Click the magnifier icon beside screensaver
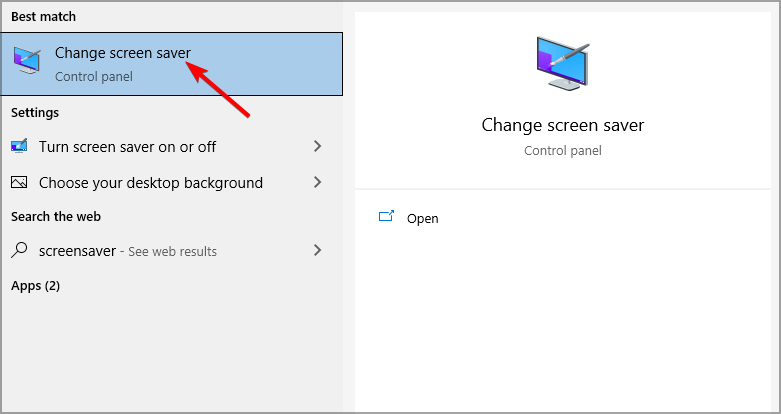 click(19, 250)
